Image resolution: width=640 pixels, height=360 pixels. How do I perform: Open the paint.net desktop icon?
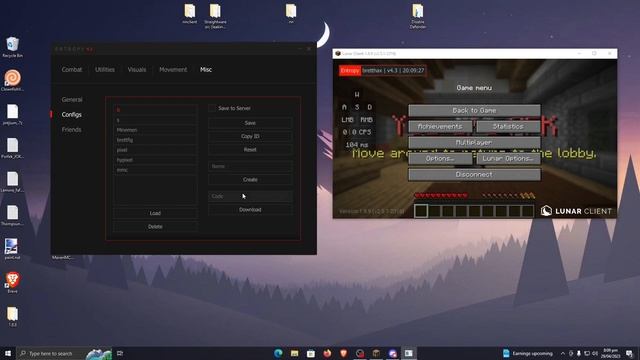click(x=11, y=249)
